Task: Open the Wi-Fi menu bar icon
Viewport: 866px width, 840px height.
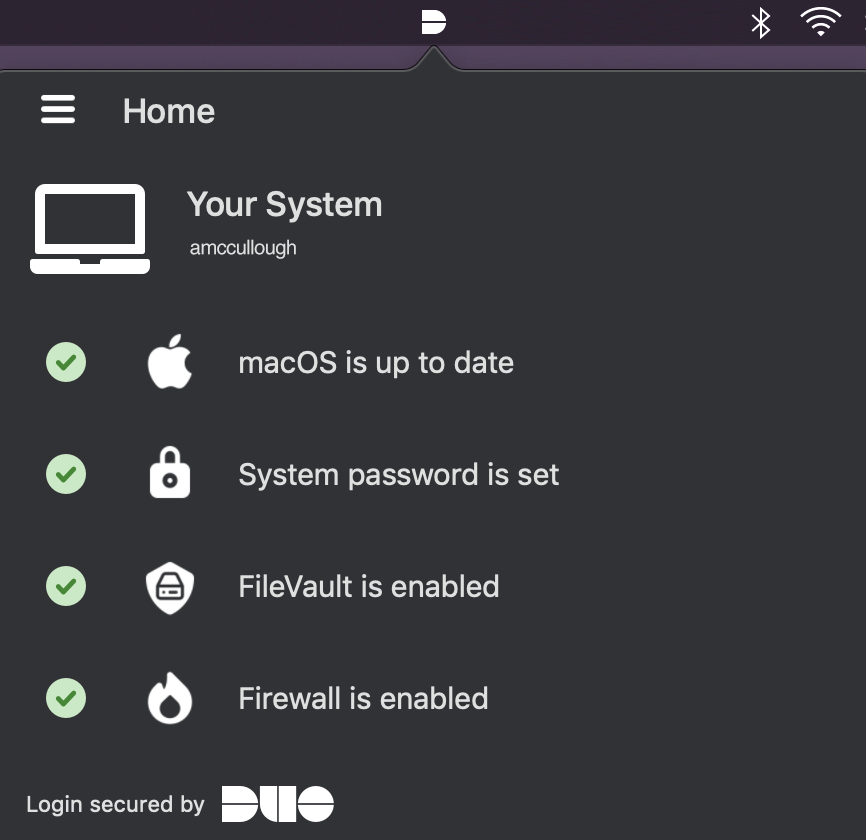Action: point(820,21)
